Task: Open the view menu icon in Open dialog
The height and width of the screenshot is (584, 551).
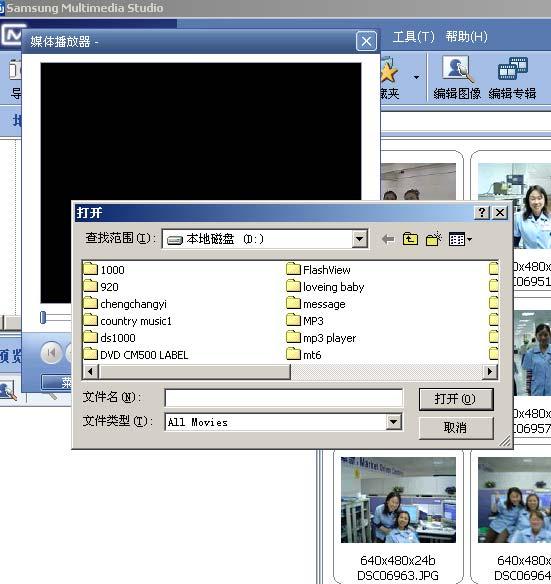Action: point(460,239)
